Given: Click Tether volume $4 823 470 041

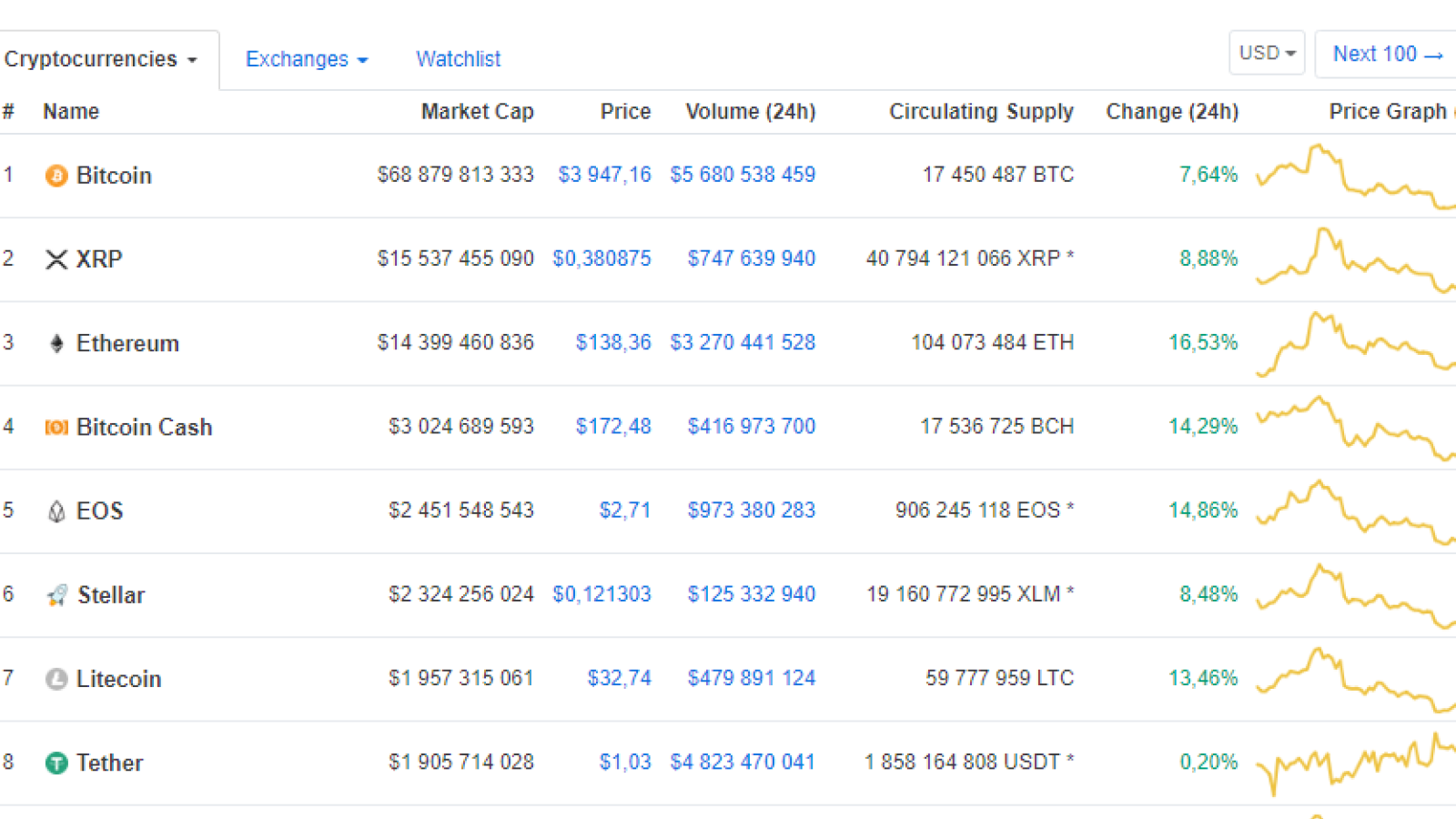Looking at the screenshot, I should tap(743, 762).
